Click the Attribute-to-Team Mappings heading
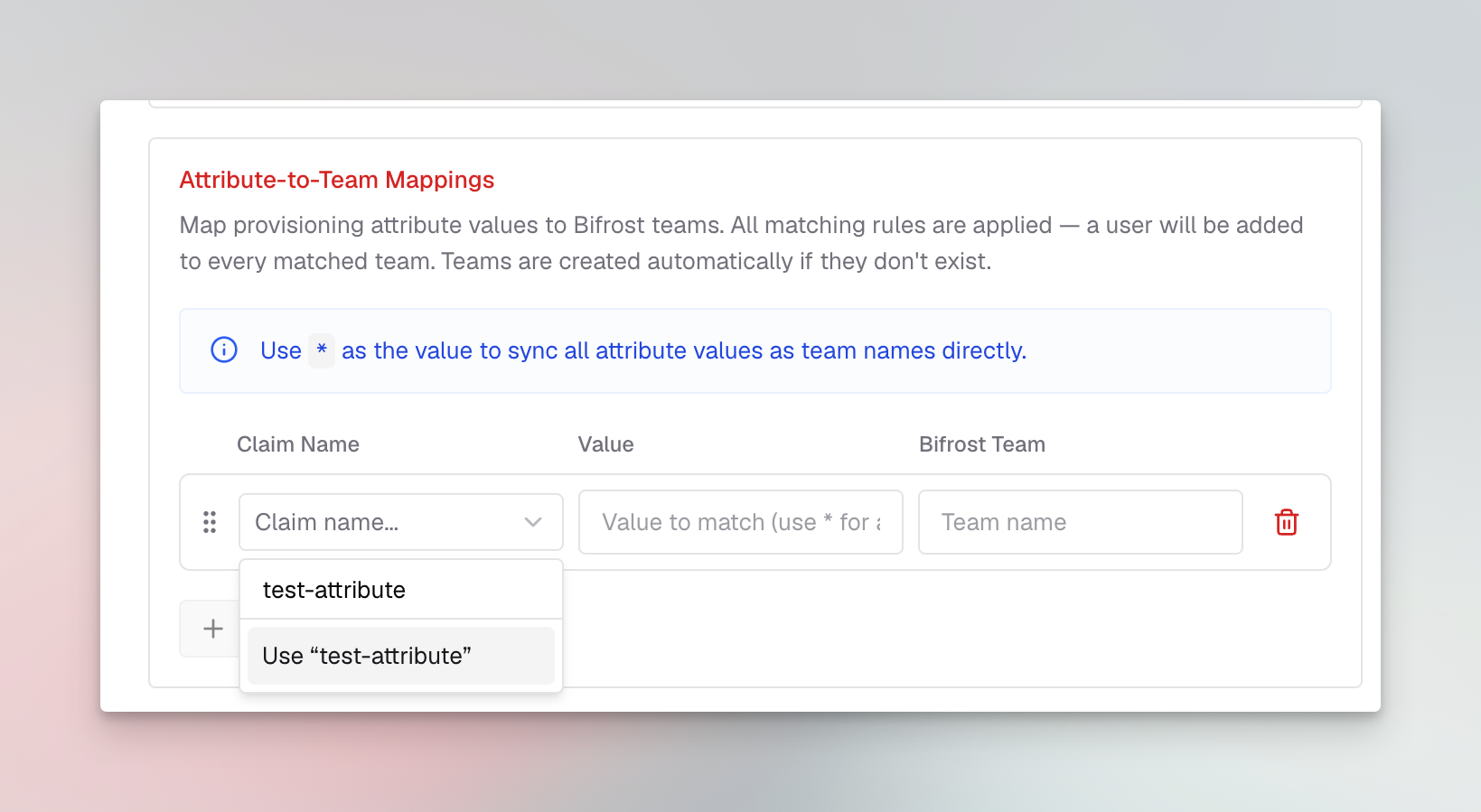The image size is (1481, 812). click(x=337, y=180)
